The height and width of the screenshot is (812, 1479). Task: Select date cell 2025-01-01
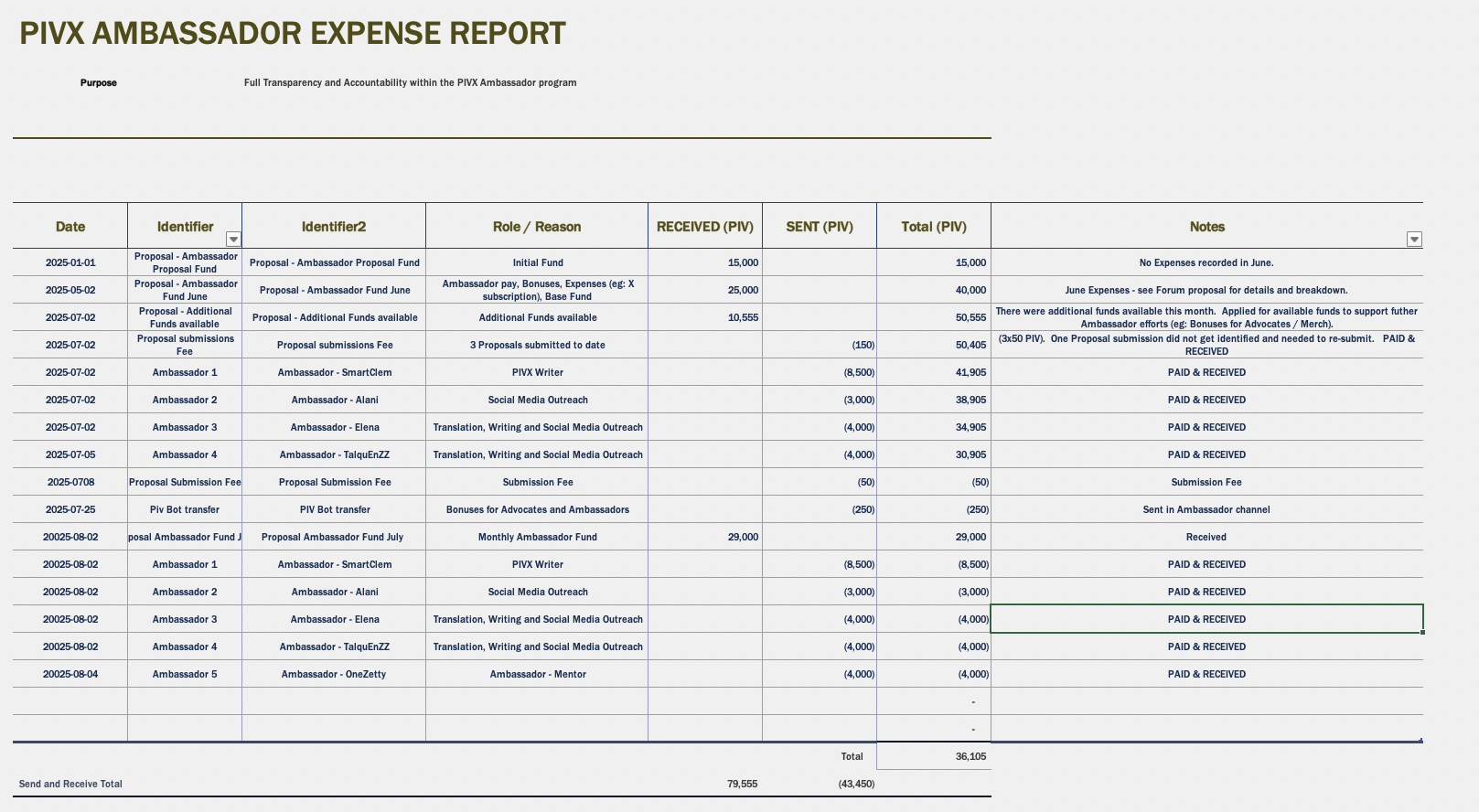pyautogui.click(x=70, y=262)
